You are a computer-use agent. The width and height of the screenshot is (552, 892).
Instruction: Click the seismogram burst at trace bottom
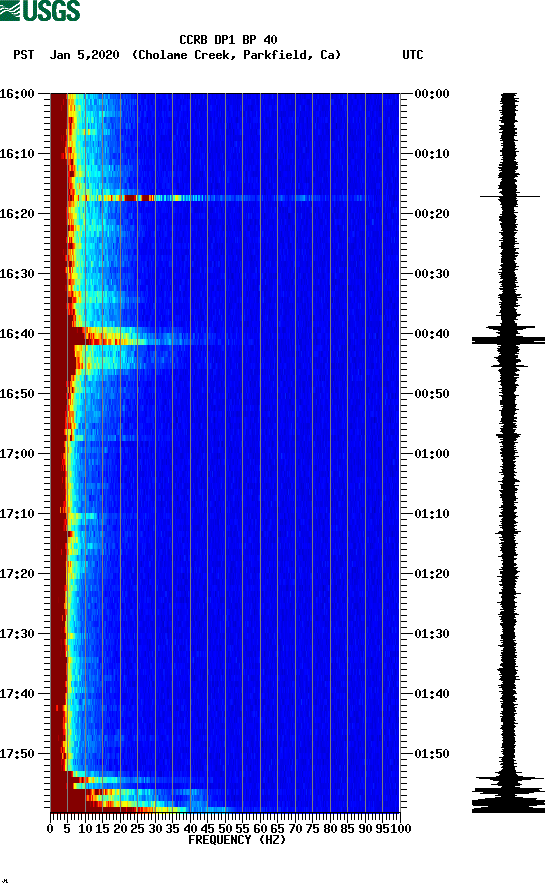point(509,794)
